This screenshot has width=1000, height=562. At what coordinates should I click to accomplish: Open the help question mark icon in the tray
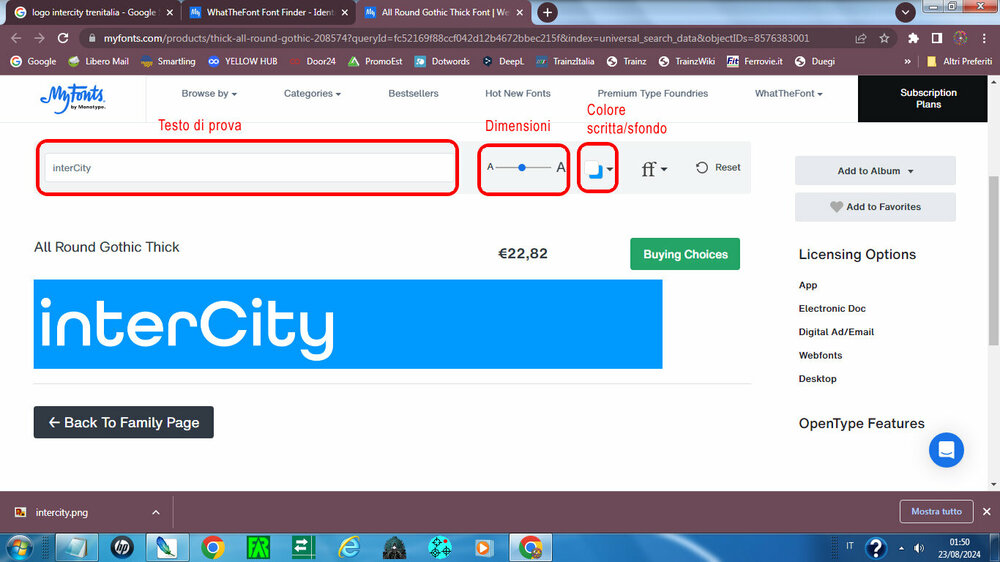pyautogui.click(x=876, y=548)
